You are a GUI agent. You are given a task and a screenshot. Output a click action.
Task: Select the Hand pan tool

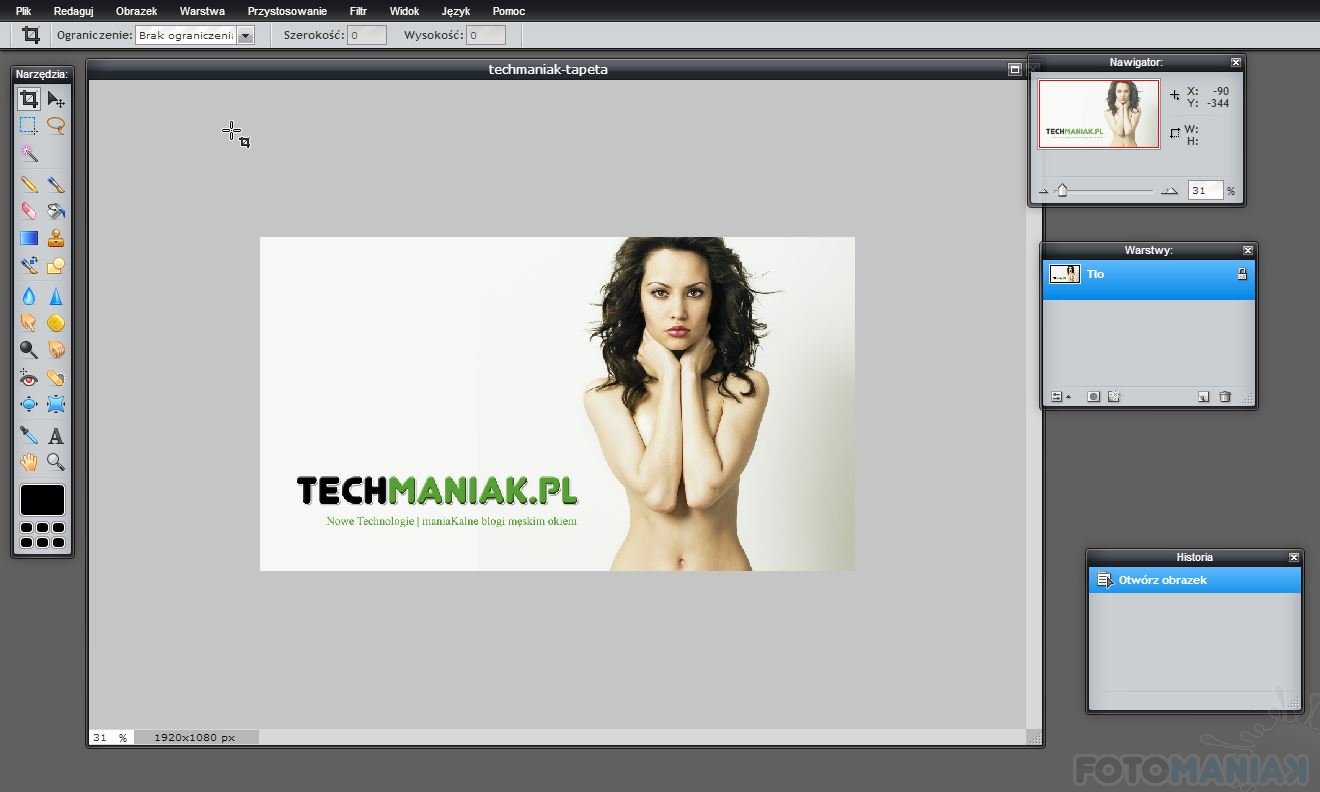pos(29,462)
